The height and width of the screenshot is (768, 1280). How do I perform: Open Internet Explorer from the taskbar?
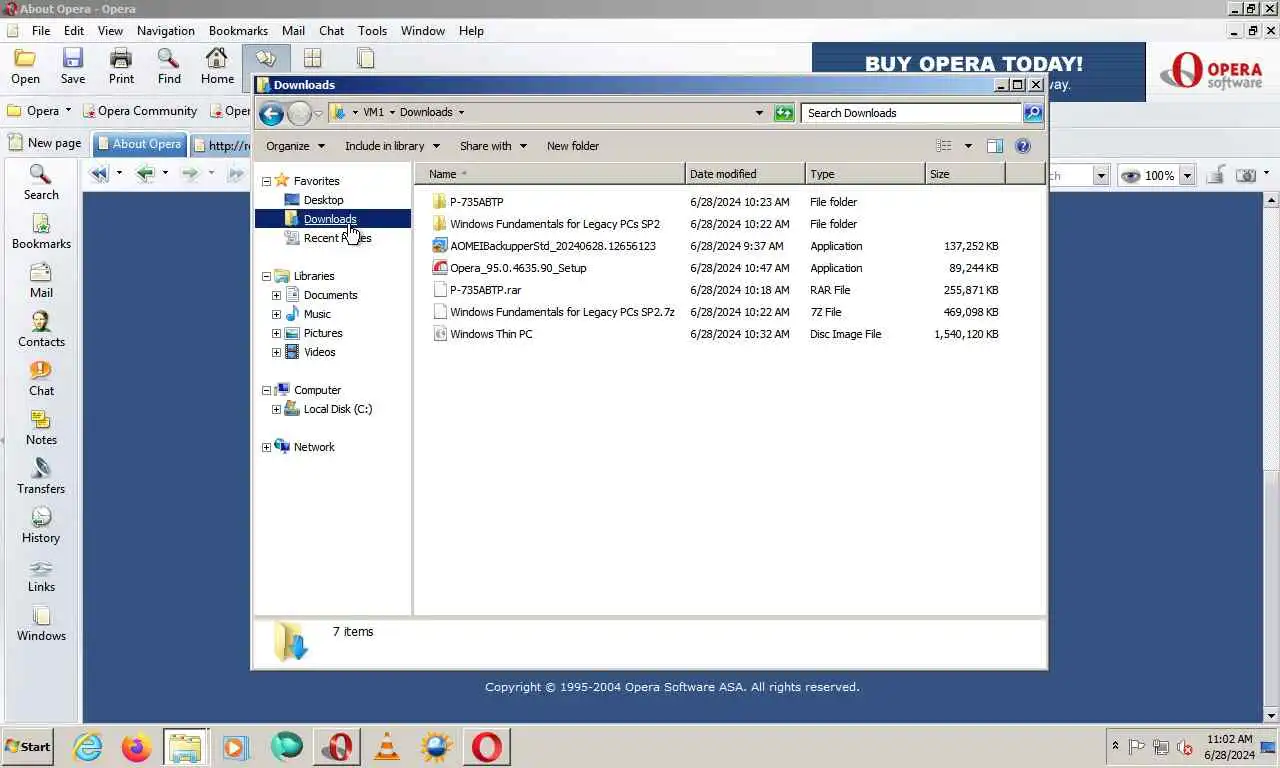click(x=88, y=747)
